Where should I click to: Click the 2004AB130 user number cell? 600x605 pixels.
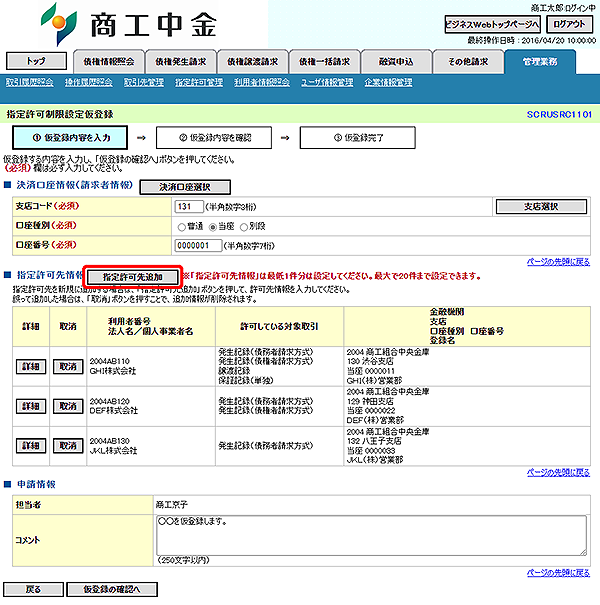point(110,441)
